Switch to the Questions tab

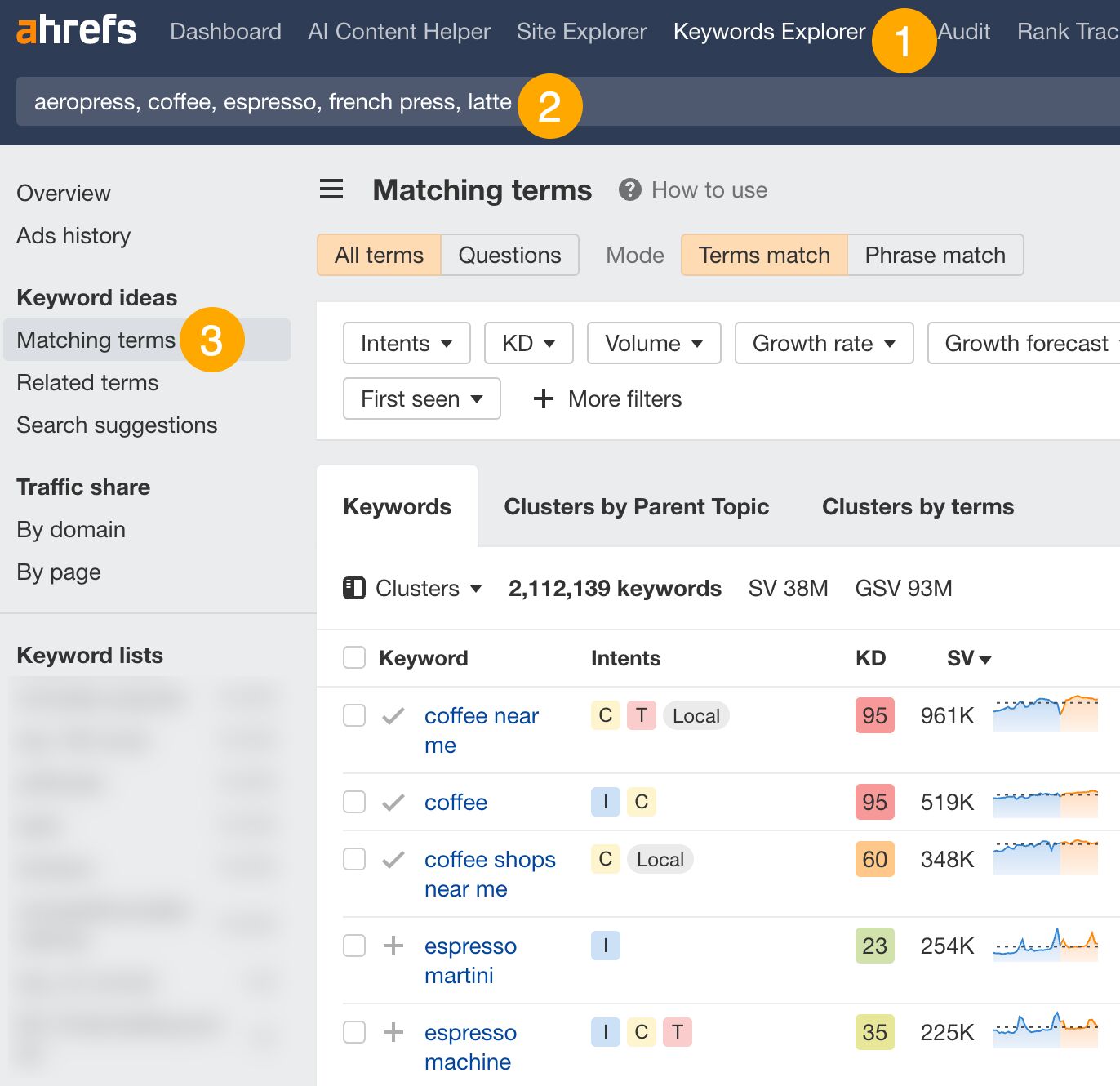(509, 255)
